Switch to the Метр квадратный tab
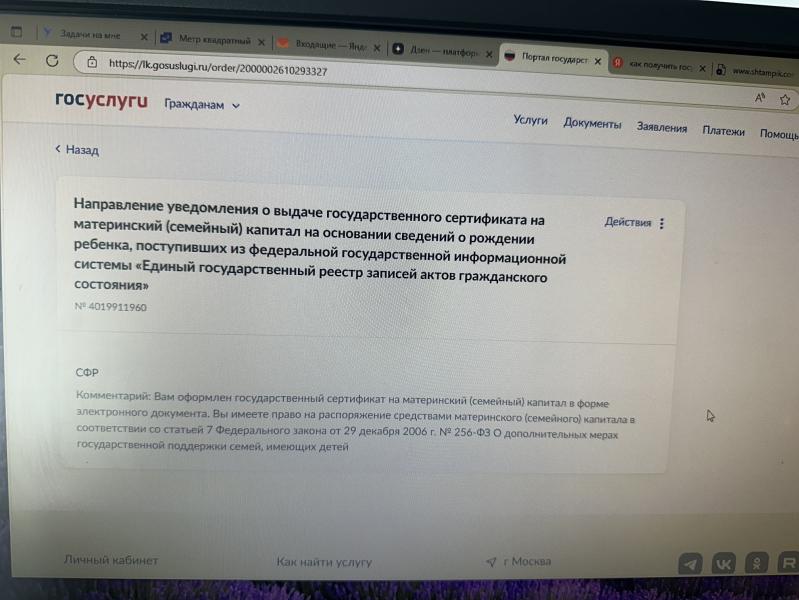Screen dimensions: 799x600 [x=212, y=40]
